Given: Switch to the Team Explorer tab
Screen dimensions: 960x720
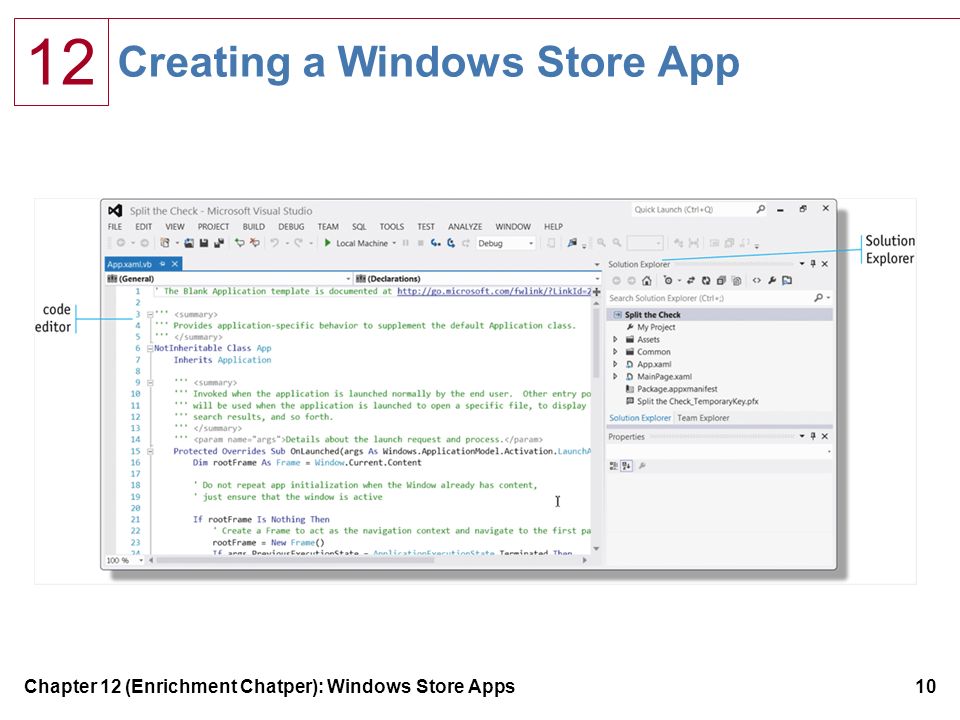Looking at the screenshot, I should (703, 418).
